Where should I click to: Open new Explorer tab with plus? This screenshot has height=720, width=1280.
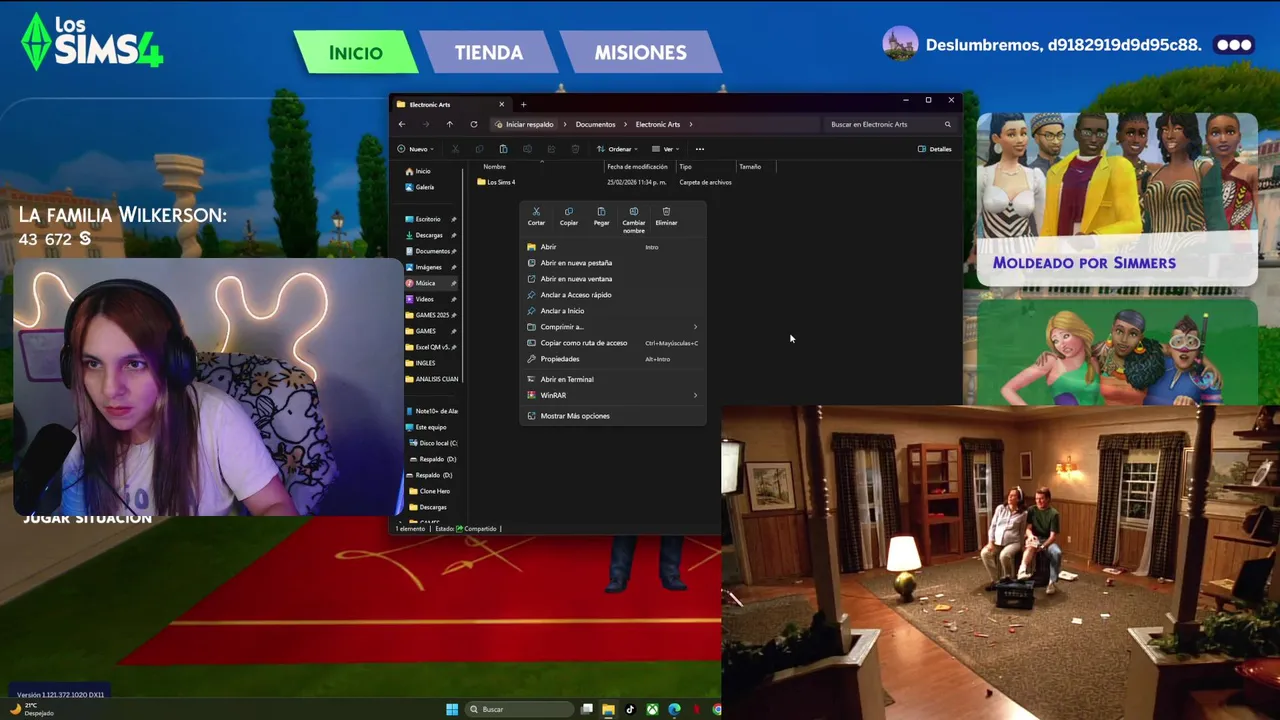tap(523, 104)
